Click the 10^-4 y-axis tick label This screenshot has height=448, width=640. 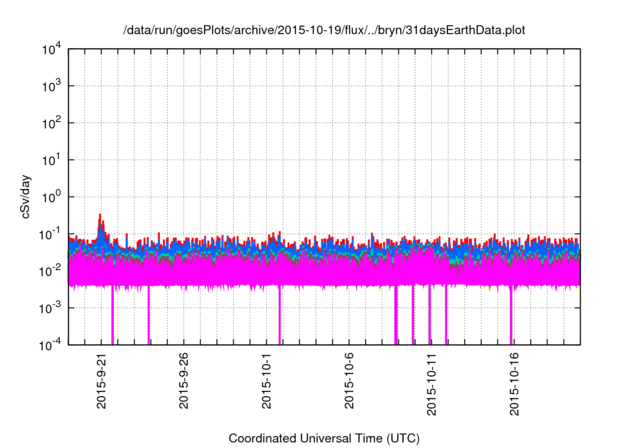(51, 345)
